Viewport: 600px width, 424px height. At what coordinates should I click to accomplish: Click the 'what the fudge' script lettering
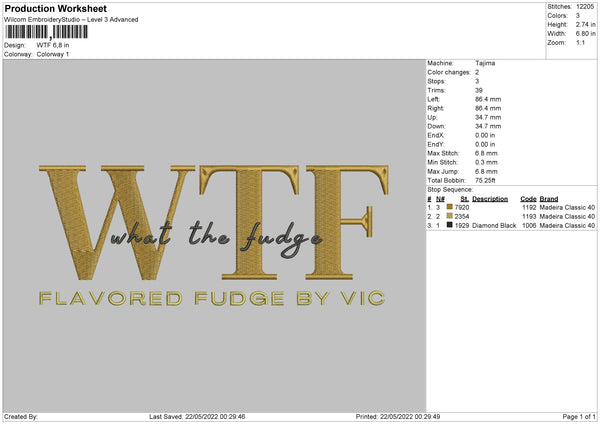216,238
